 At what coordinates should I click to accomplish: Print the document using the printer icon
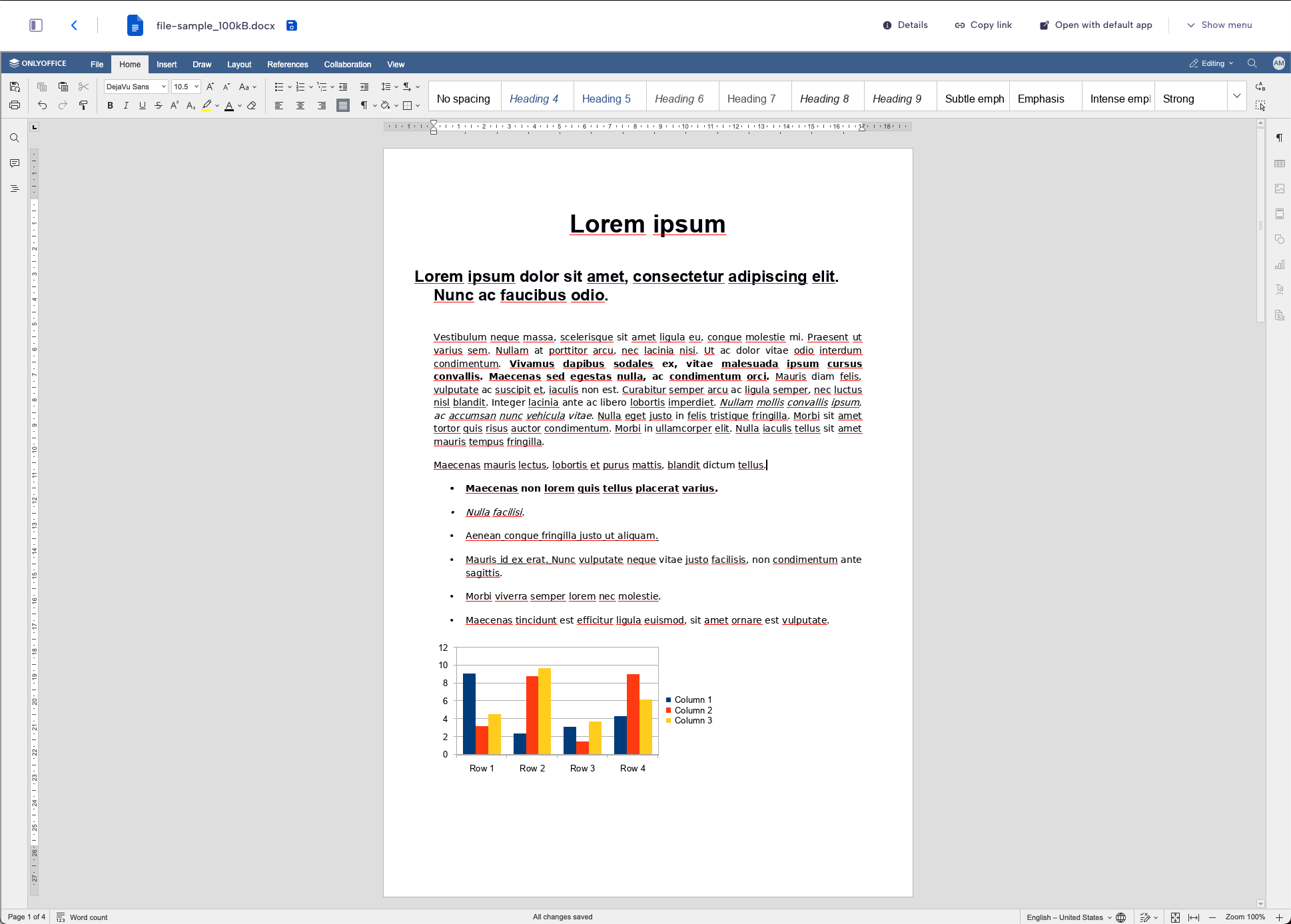tap(15, 105)
